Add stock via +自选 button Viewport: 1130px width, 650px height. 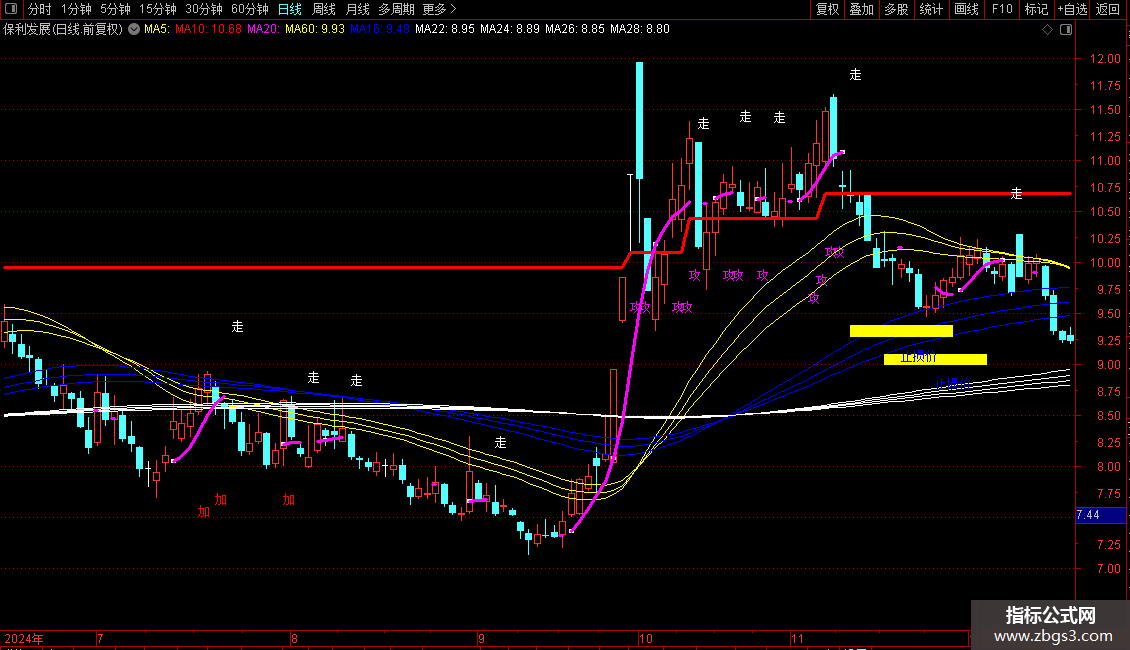pyautogui.click(x=1072, y=9)
